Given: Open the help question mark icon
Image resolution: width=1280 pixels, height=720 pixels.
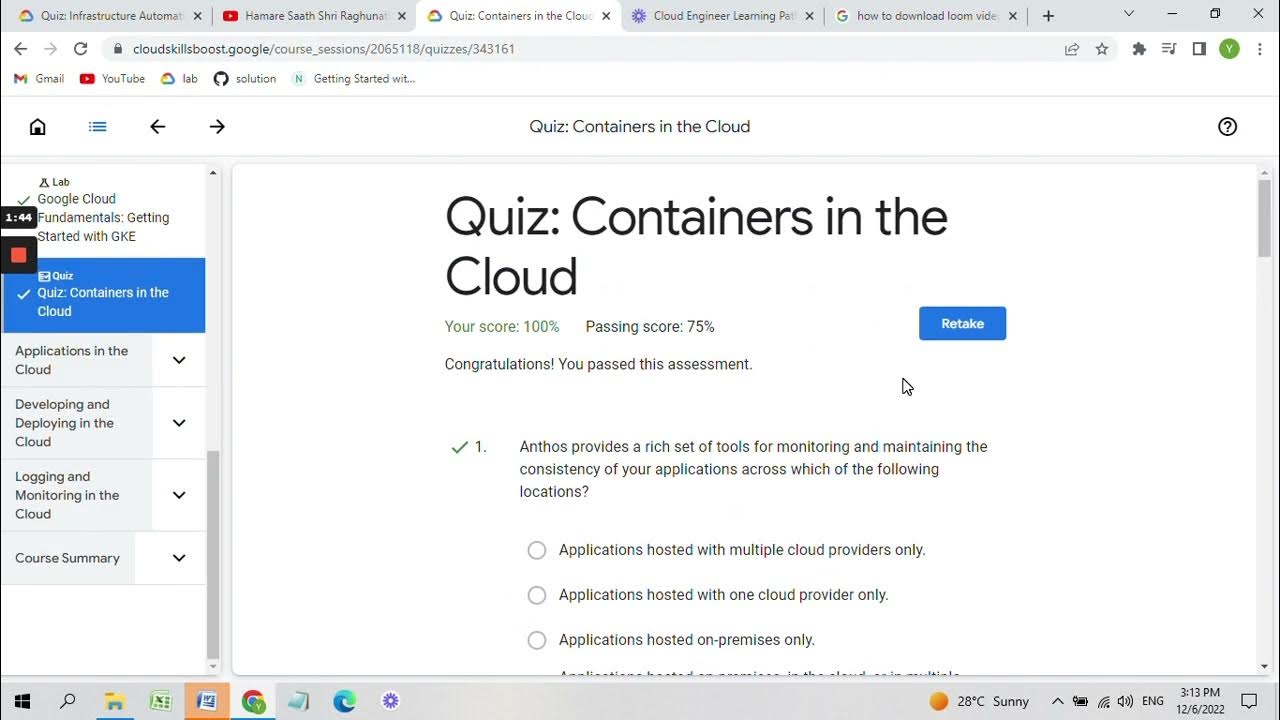Looking at the screenshot, I should tap(1227, 127).
